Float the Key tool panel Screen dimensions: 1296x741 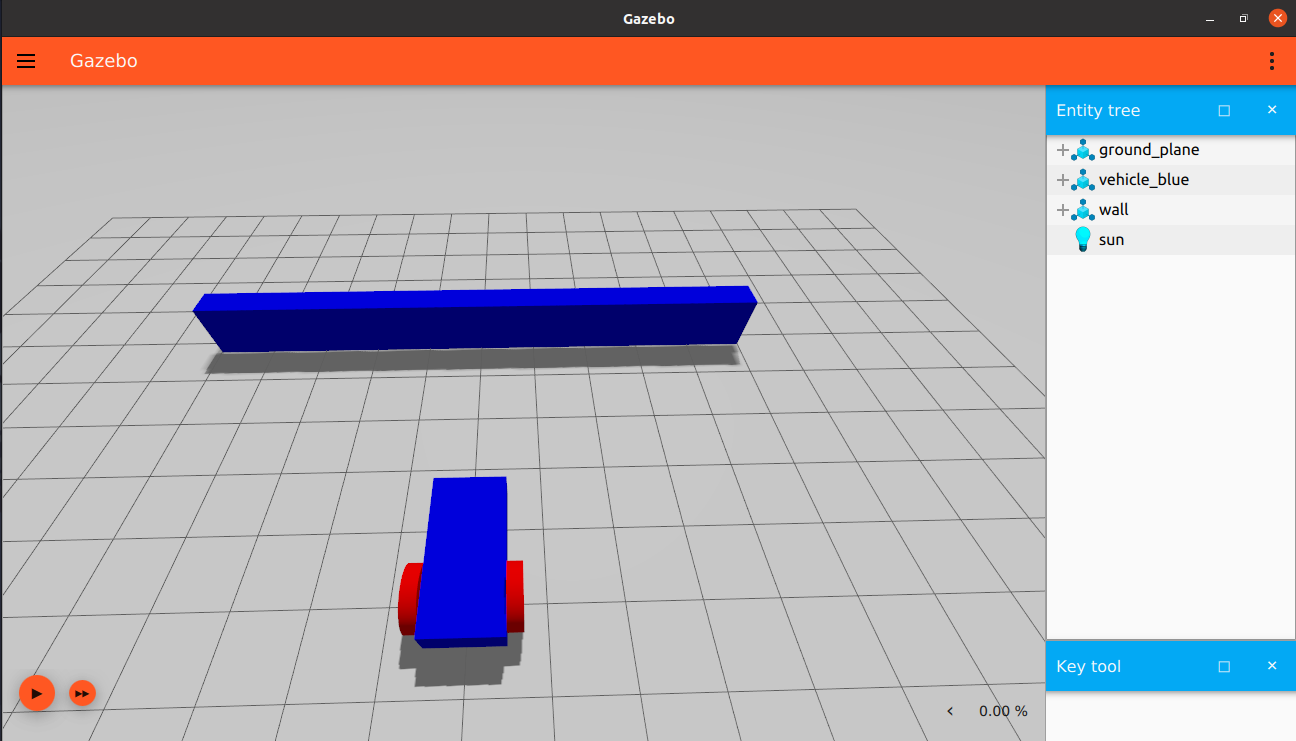click(1224, 666)
